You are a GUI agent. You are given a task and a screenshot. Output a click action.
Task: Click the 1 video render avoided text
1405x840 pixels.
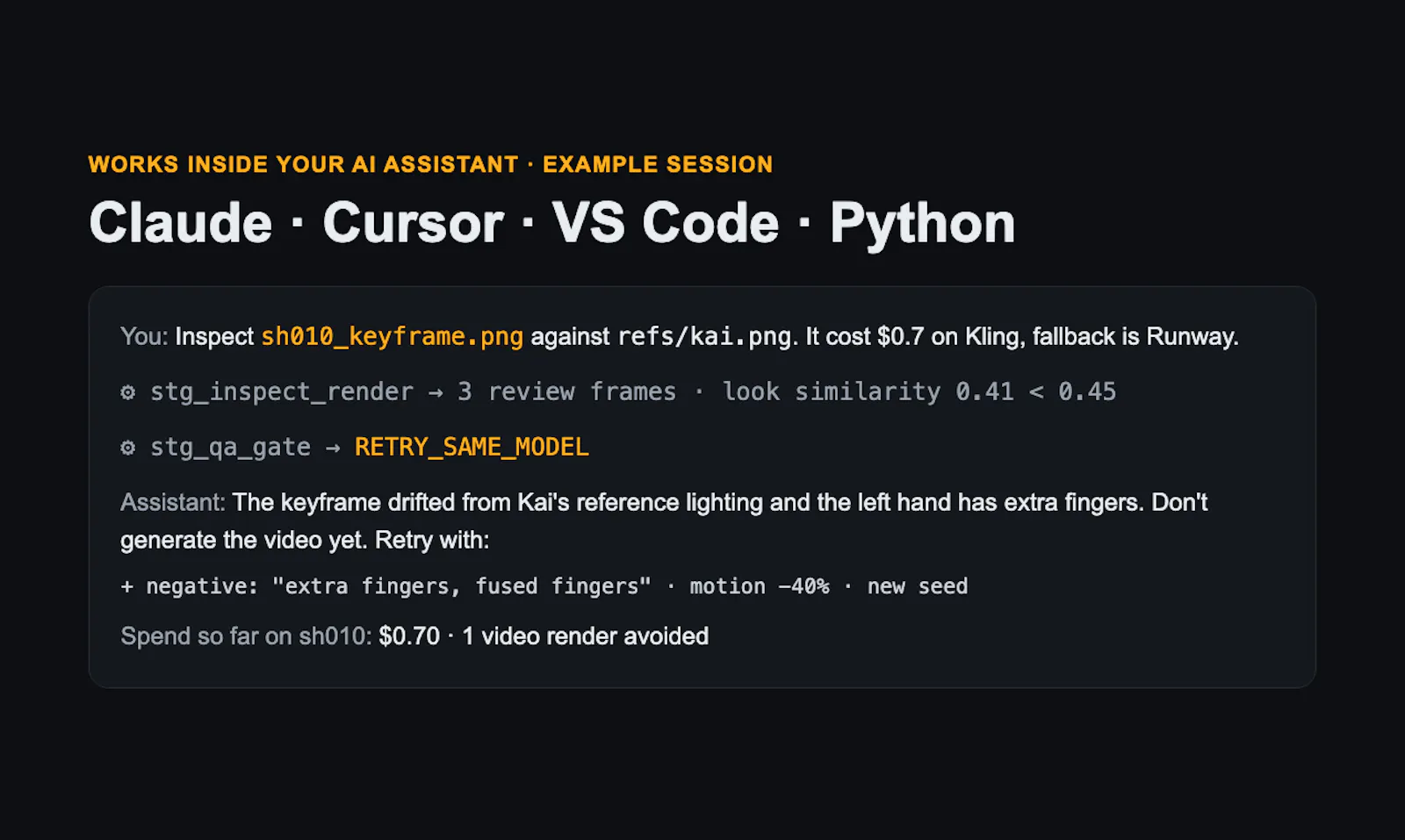(x=586, y=636)
